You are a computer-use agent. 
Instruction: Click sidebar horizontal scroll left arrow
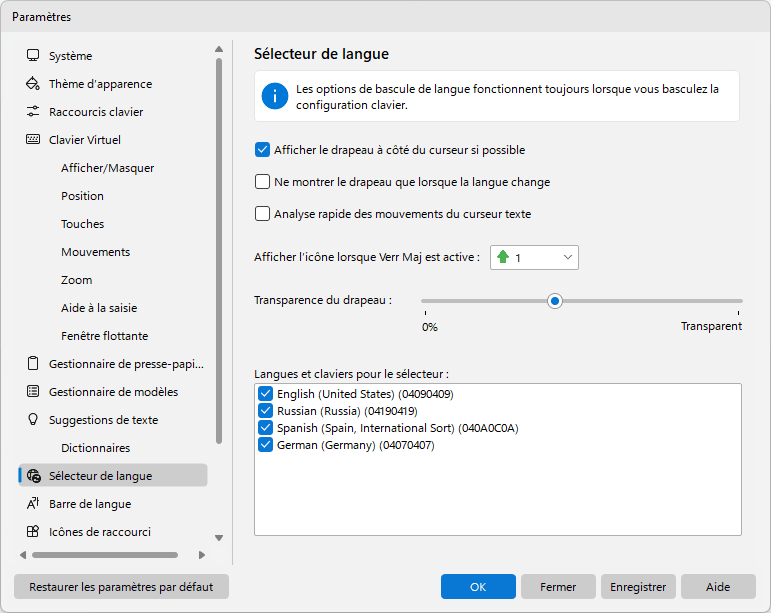point(23,555)
